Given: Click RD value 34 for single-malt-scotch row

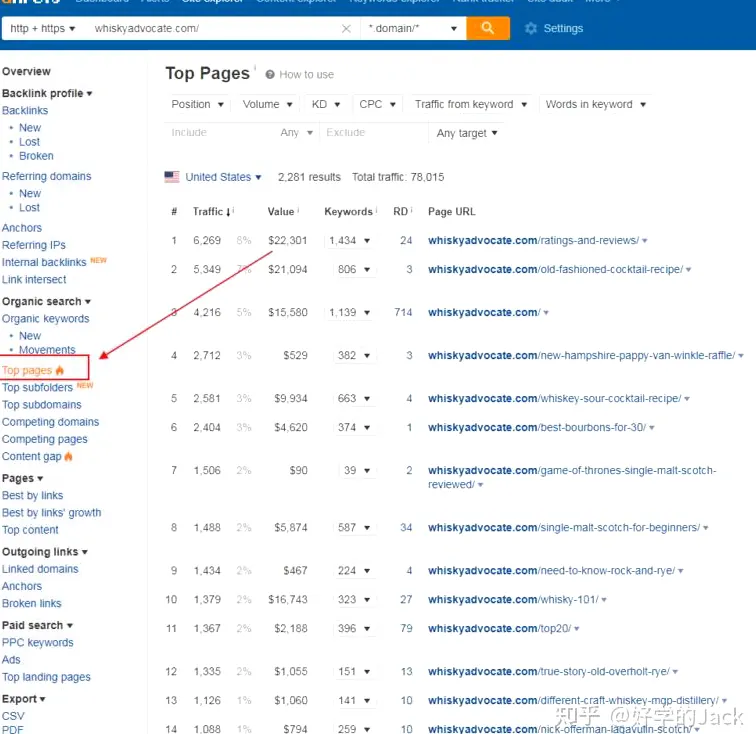Looking at the screenshot, I should coord(406,528).
